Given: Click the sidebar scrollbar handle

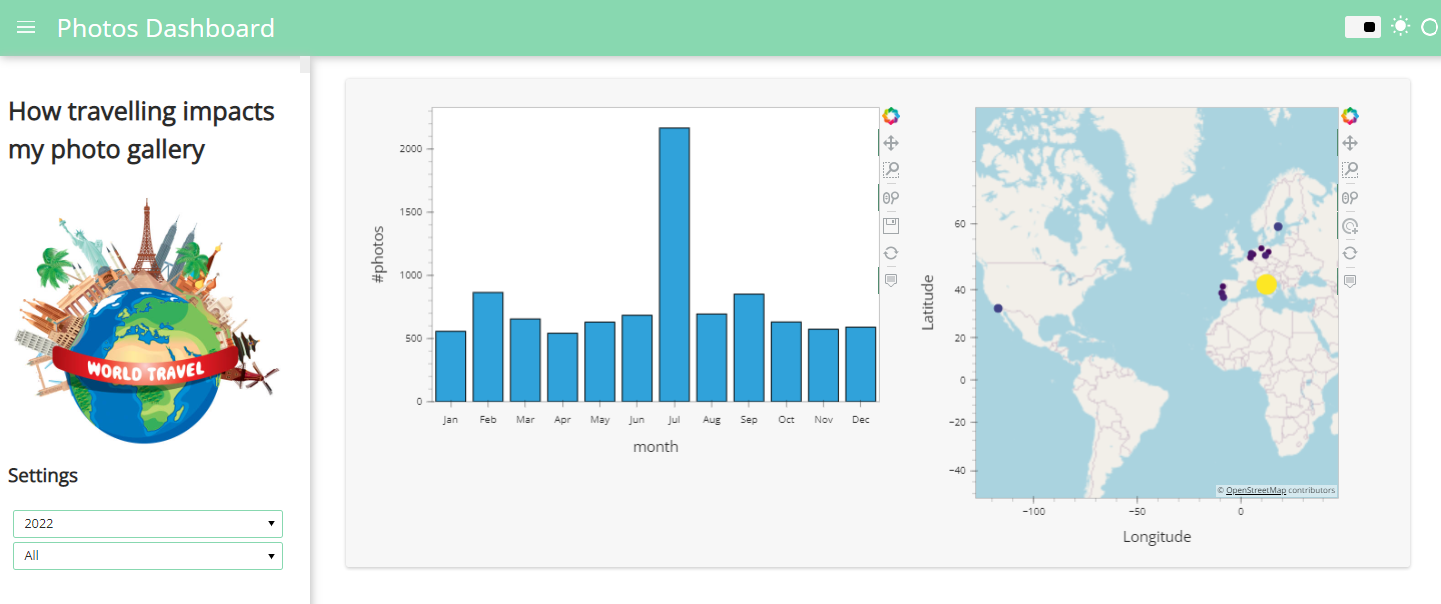Looking at the screenshot, I should click(305, 65).
